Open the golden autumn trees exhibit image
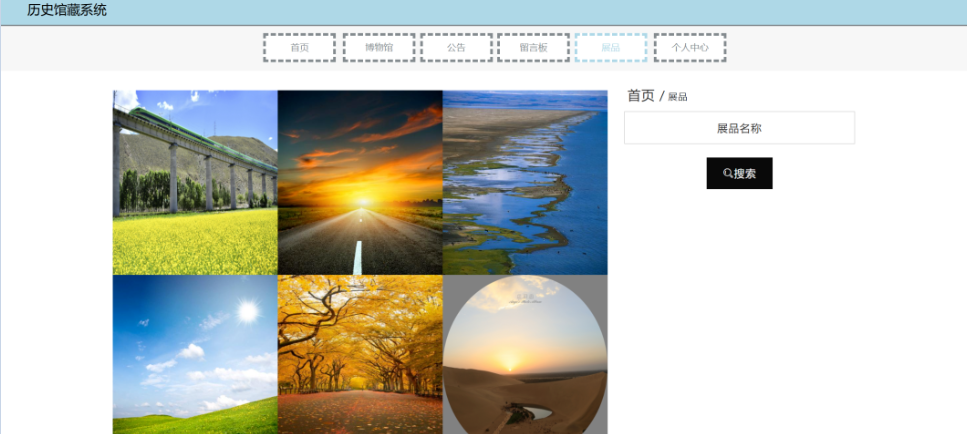 (360, 354)
